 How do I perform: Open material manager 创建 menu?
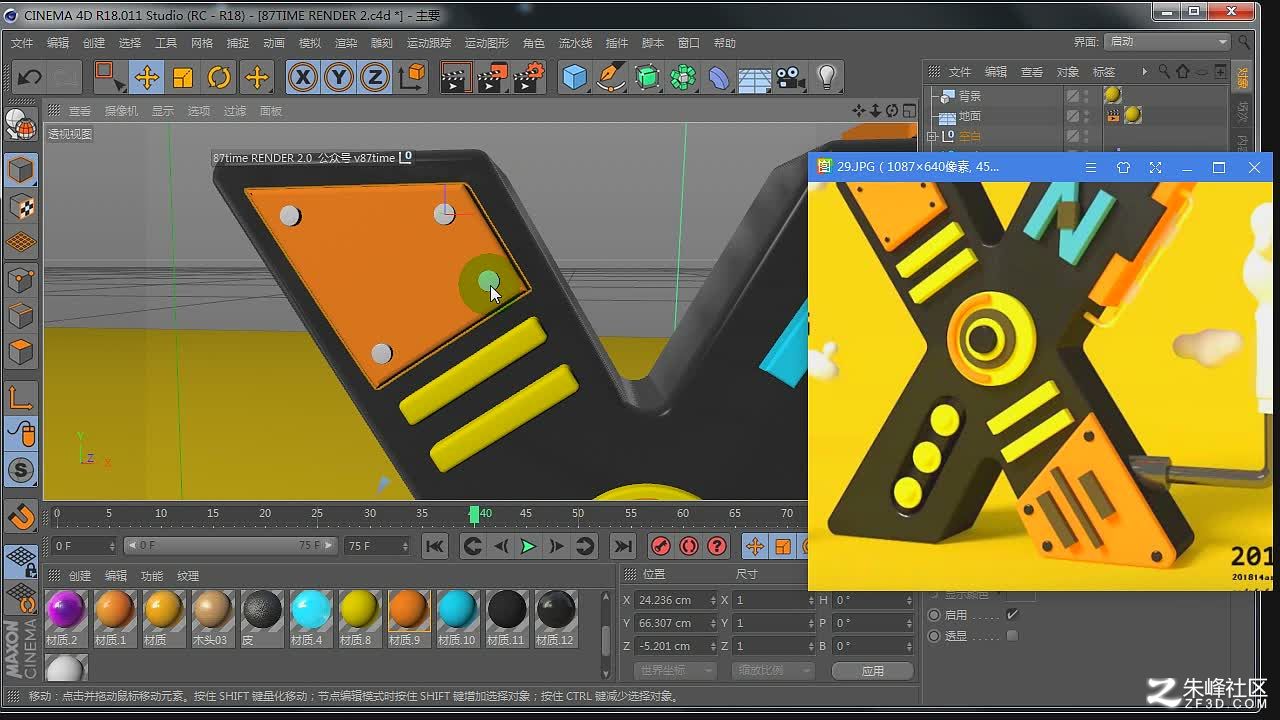(x=80, y=576)
